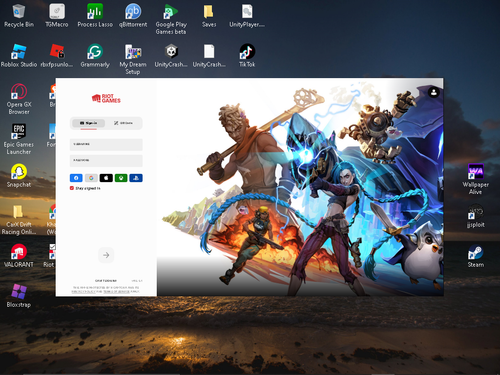
Task: Switch to the QR Code tab
Action: [123, 123]
